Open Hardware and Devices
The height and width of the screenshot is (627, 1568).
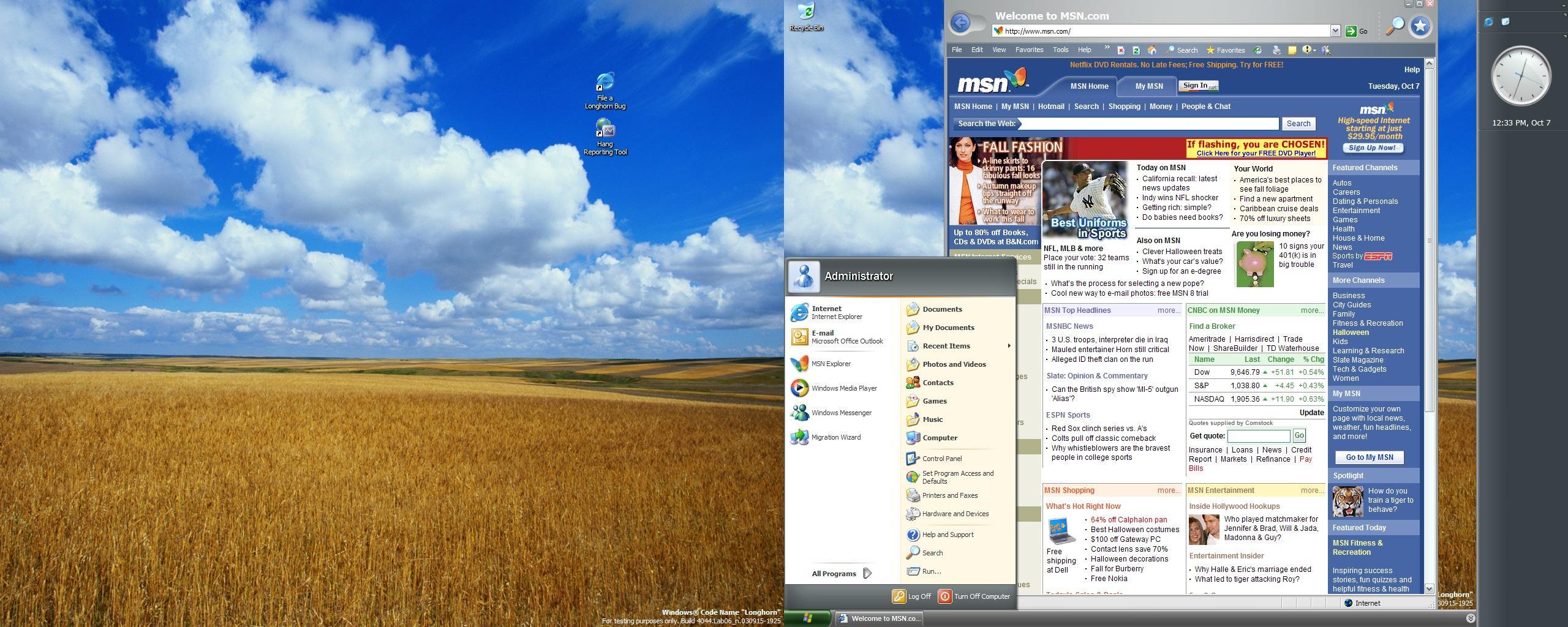pyautogui.click(x=957, y=514)
